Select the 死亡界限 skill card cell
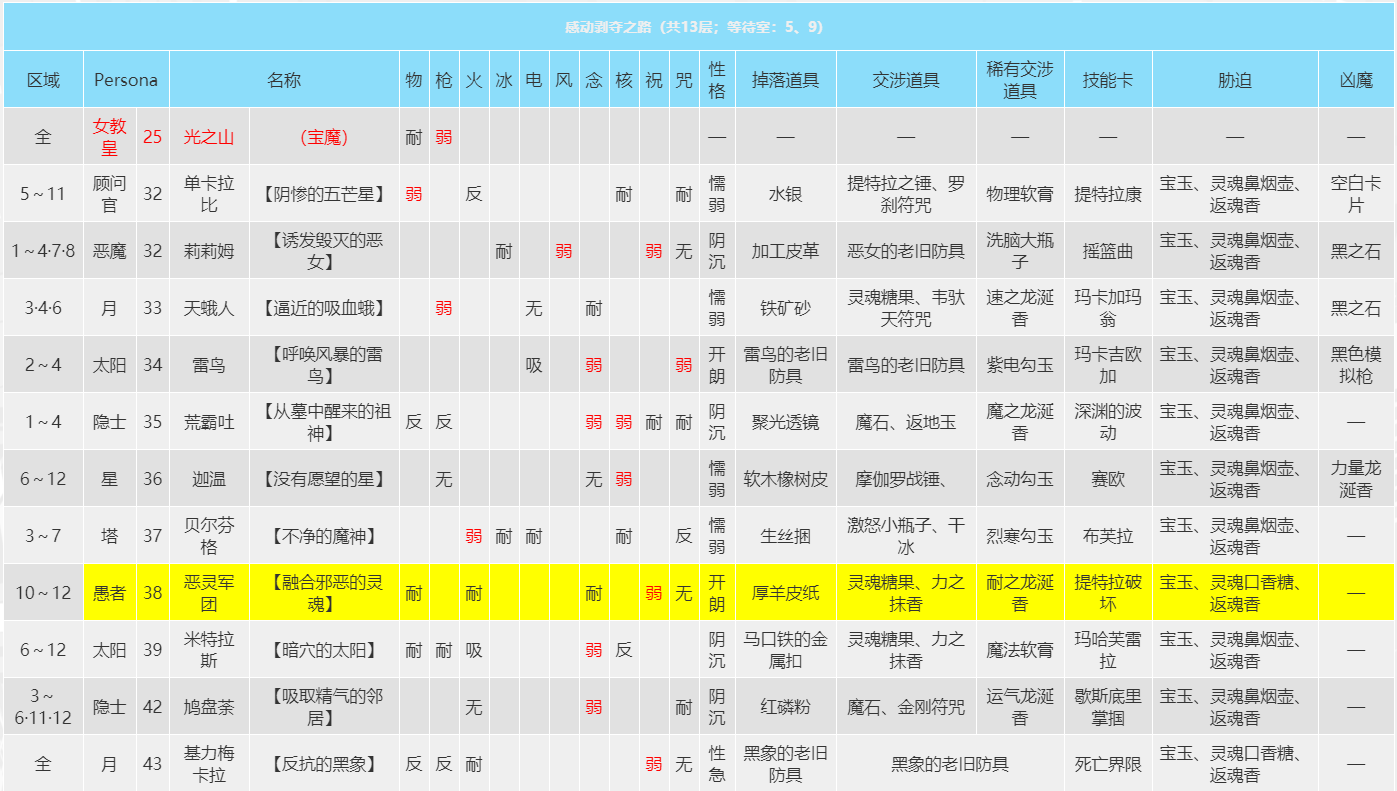Image resolution: width=1397 pixels, height=791 pixels. 1108,764
